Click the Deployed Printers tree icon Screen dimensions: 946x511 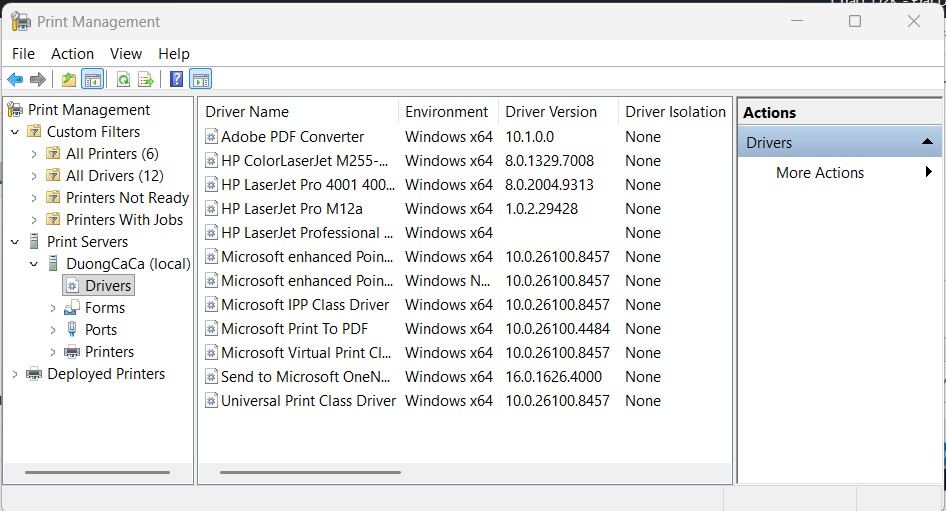(x=34, y=374)
